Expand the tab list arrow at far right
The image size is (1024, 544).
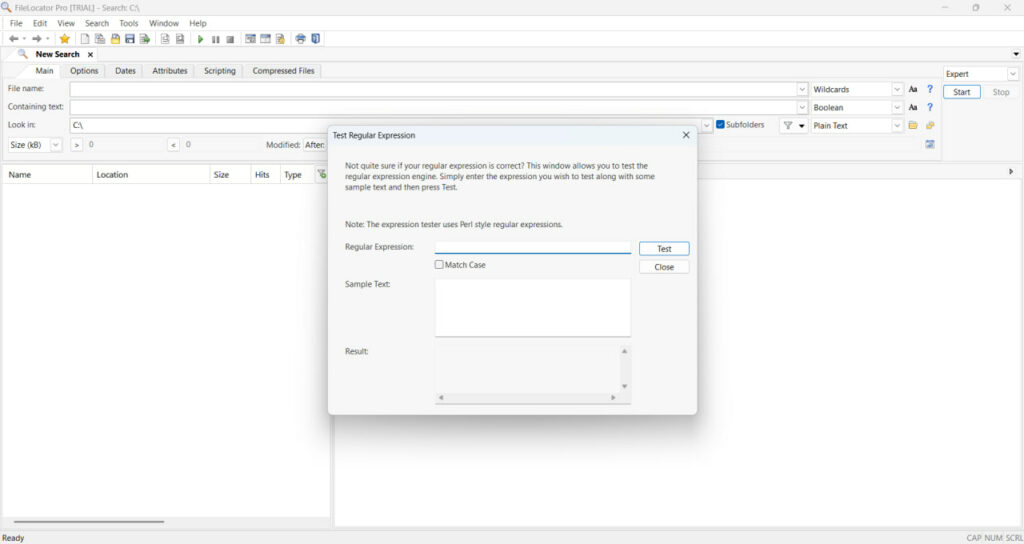pos(1016,54)
